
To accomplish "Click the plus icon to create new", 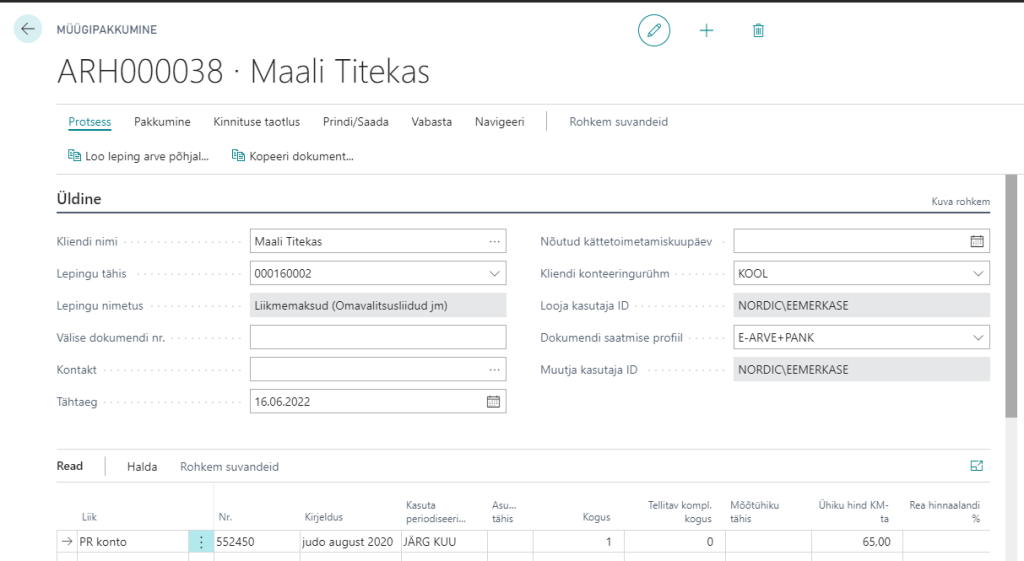I will click(x=706, y=30).
